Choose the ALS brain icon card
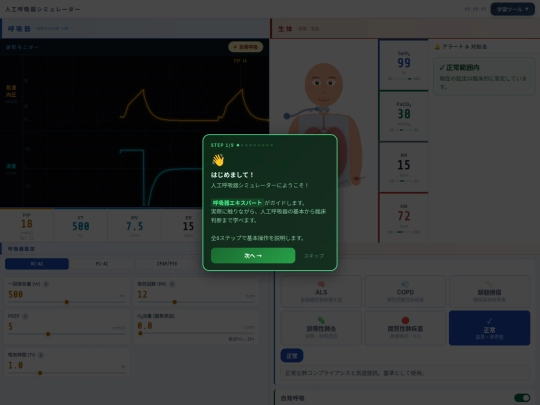 [321, 291]
